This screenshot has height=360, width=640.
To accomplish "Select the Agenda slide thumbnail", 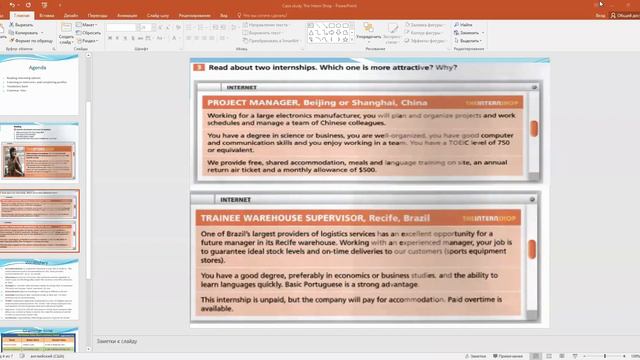I will point(39,85).
